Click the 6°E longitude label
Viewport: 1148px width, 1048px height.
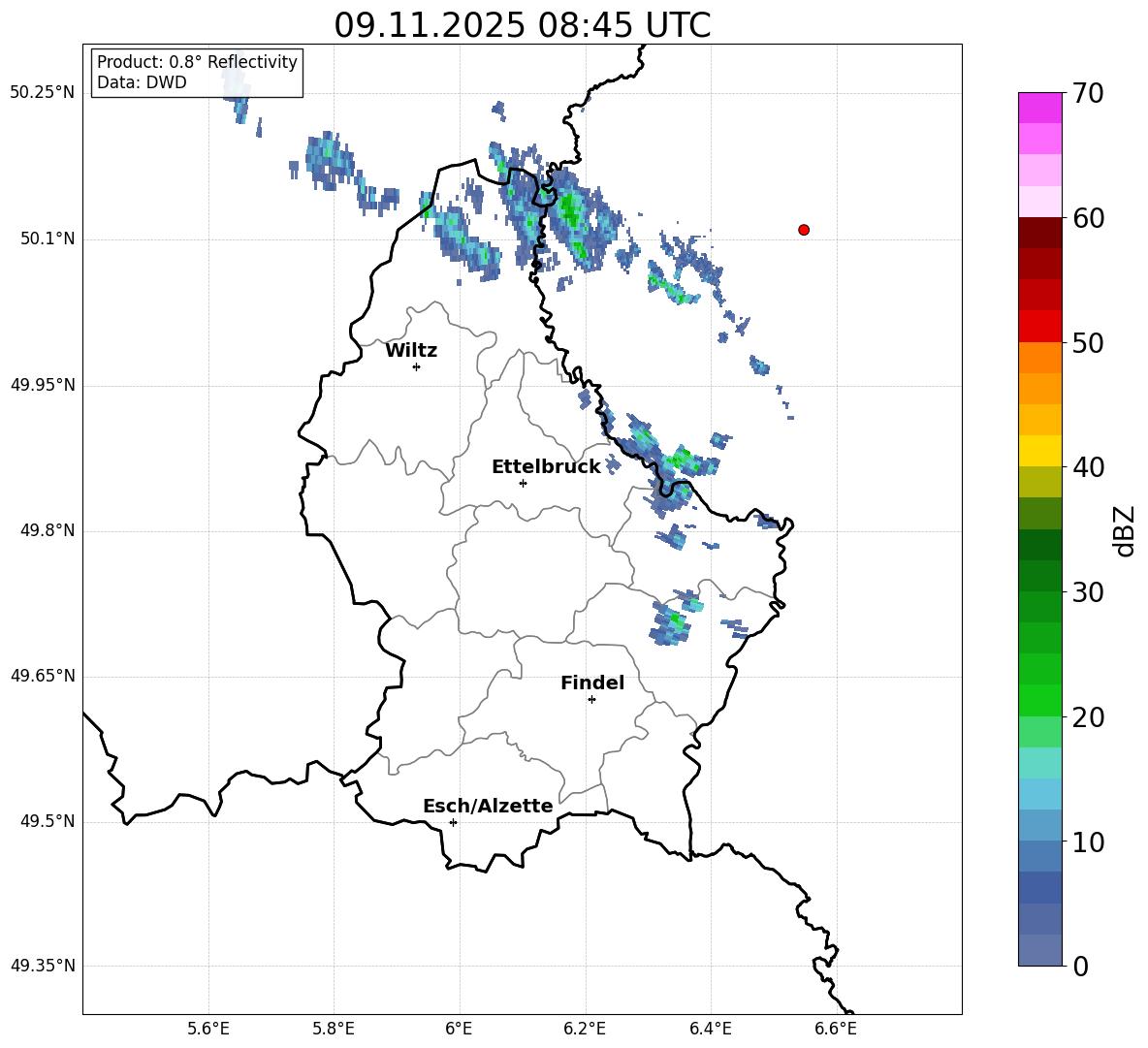click(x=459, y=1029)
